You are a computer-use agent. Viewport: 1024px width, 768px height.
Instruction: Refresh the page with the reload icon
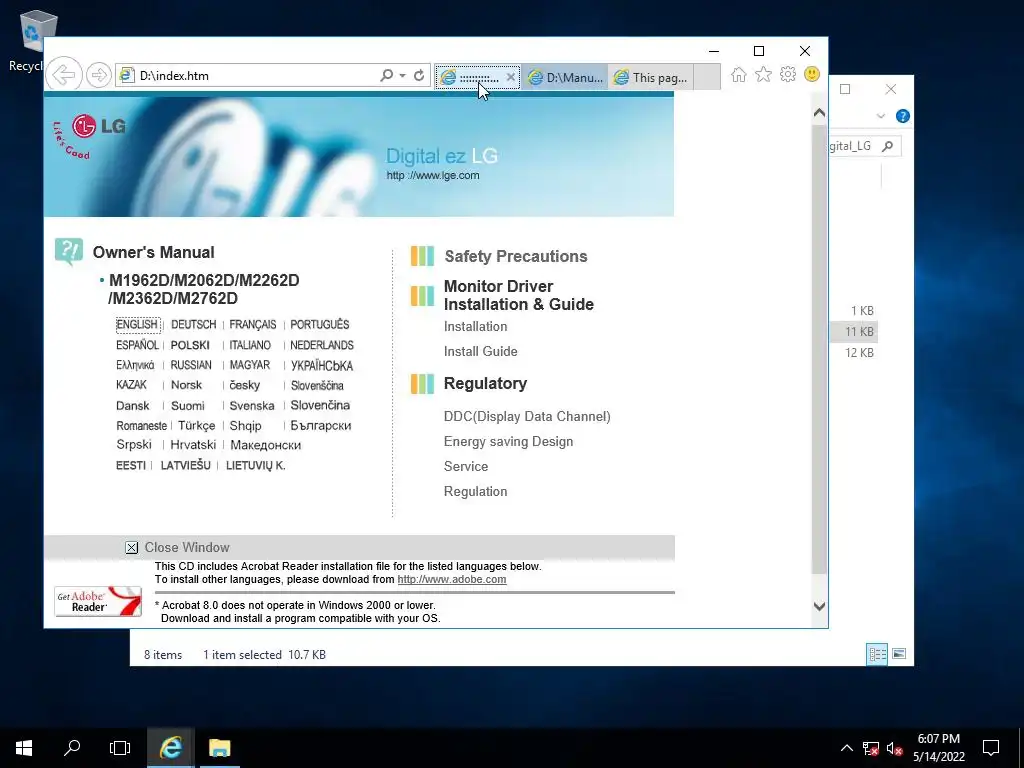pos(419,75)
